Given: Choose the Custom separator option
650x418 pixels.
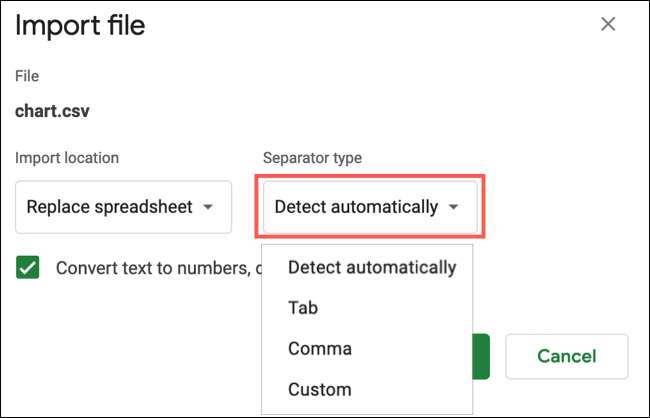Looking at the screenshot, I should tap(320, 389).
